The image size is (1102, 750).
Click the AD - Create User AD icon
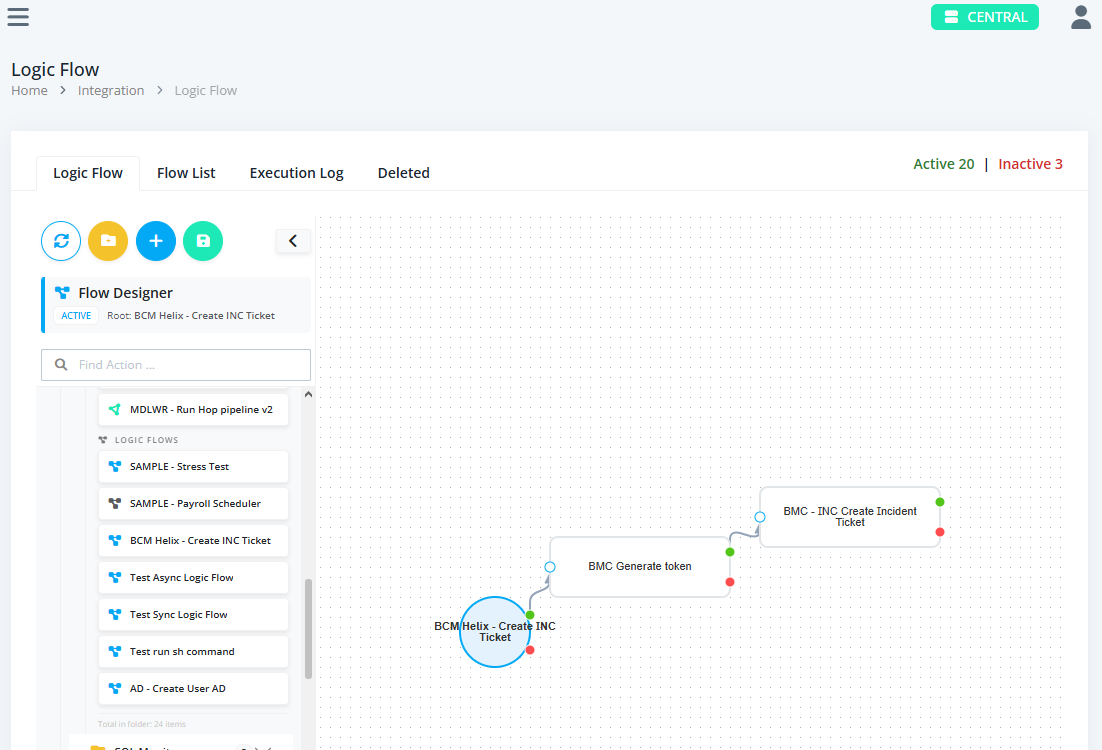click(x=115, y=689)
